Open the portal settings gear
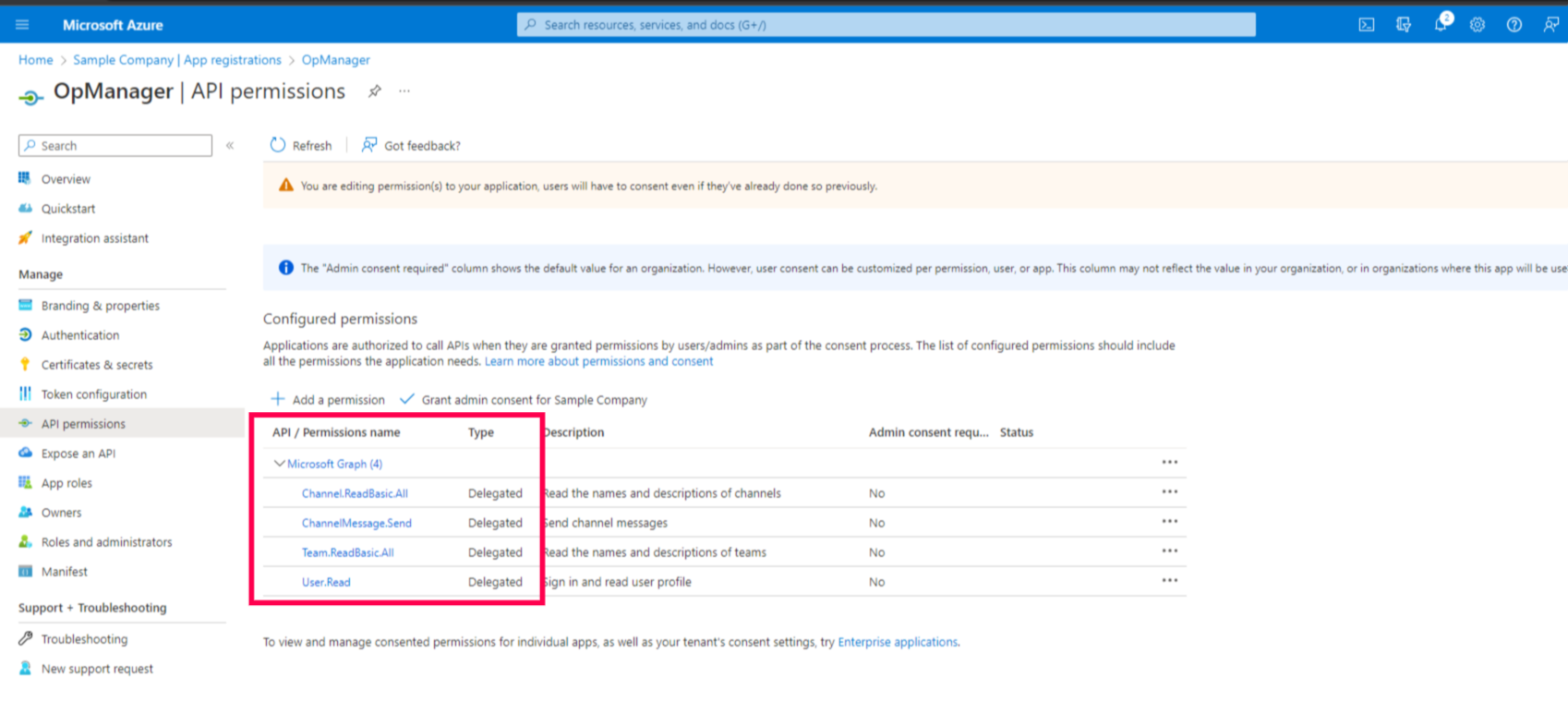The image size is (1568, 702). click(1478, 25)
